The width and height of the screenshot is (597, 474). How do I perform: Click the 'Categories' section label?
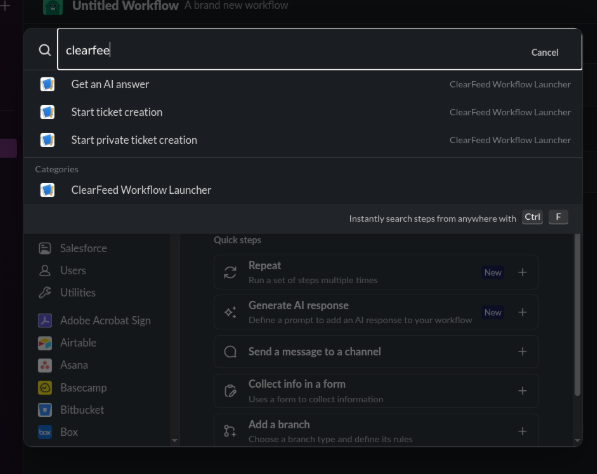click(57, 169)
